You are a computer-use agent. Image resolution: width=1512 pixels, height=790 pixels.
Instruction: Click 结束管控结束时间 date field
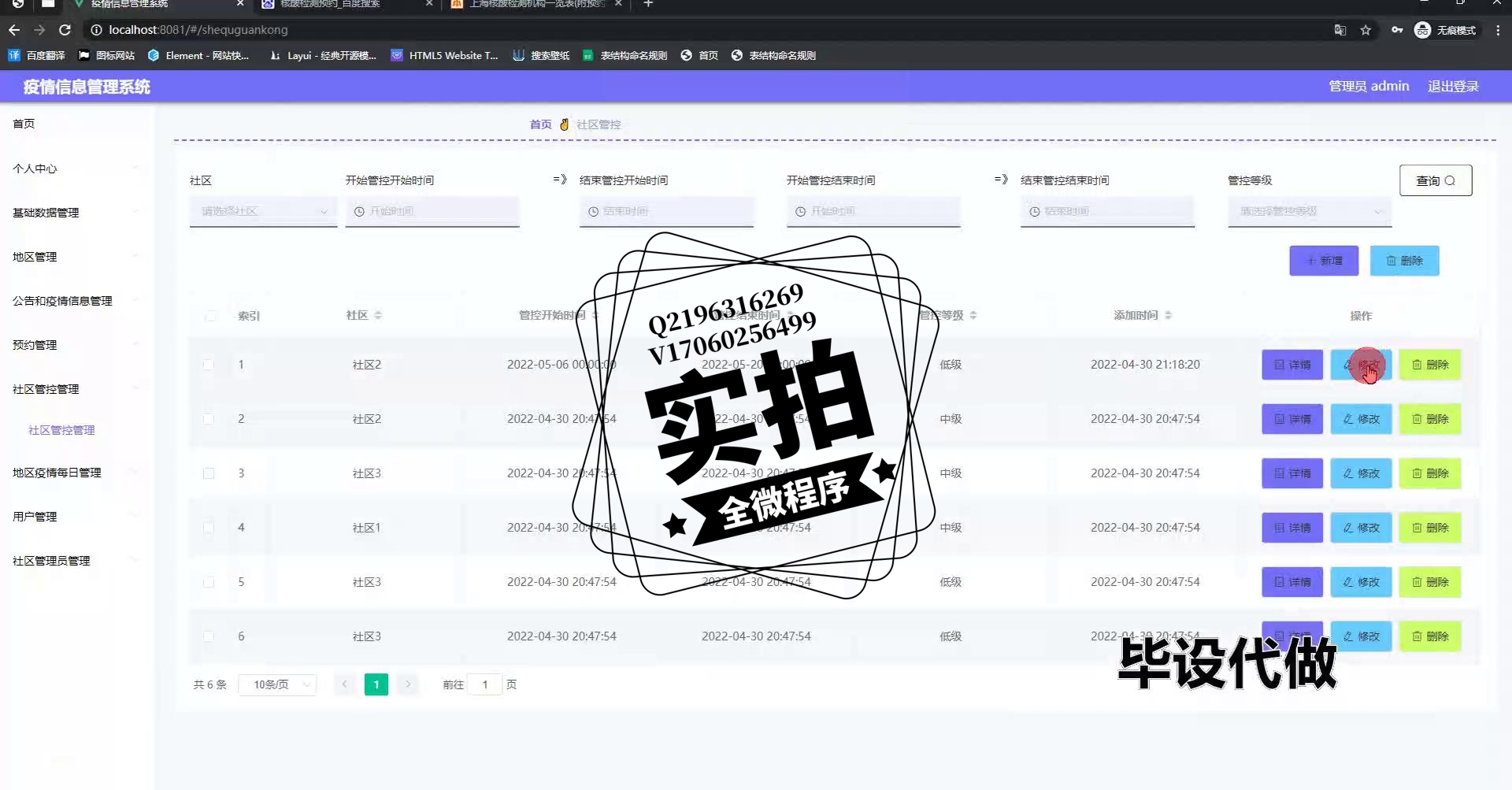1107,211
